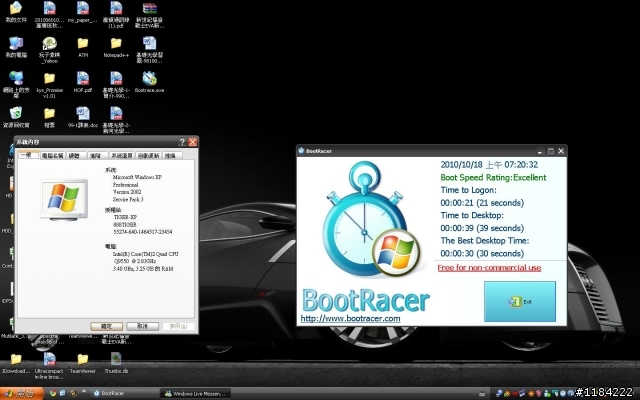Close the BootRacer window
The height and width of the screenshot is (400, 640).
[x=561, y=151]
